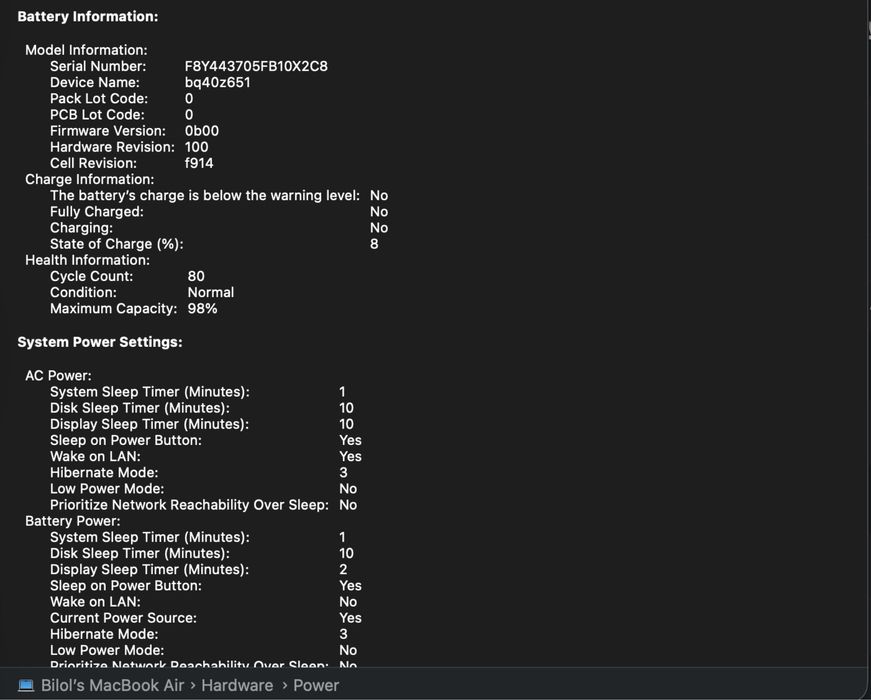Select Maximum Capacity value 98%
Image resolution: width=871 pixels, height=700 pixels.
202,308
